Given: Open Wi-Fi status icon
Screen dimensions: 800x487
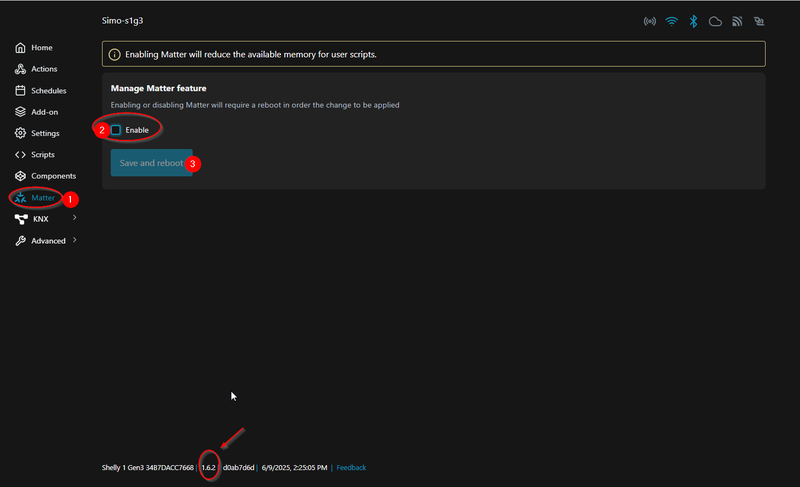Looking at the screenshot, I should point(671,21).
